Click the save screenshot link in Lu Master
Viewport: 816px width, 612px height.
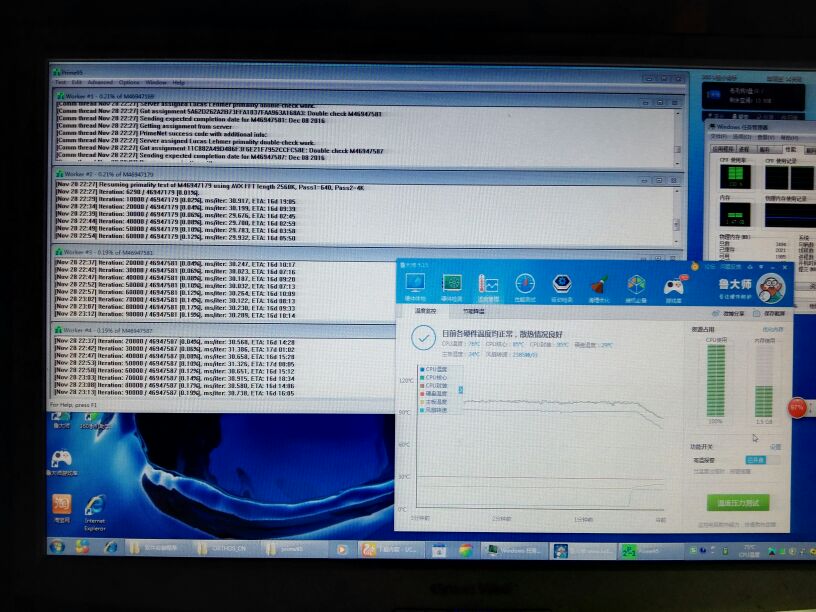click(x=769, y=314)
